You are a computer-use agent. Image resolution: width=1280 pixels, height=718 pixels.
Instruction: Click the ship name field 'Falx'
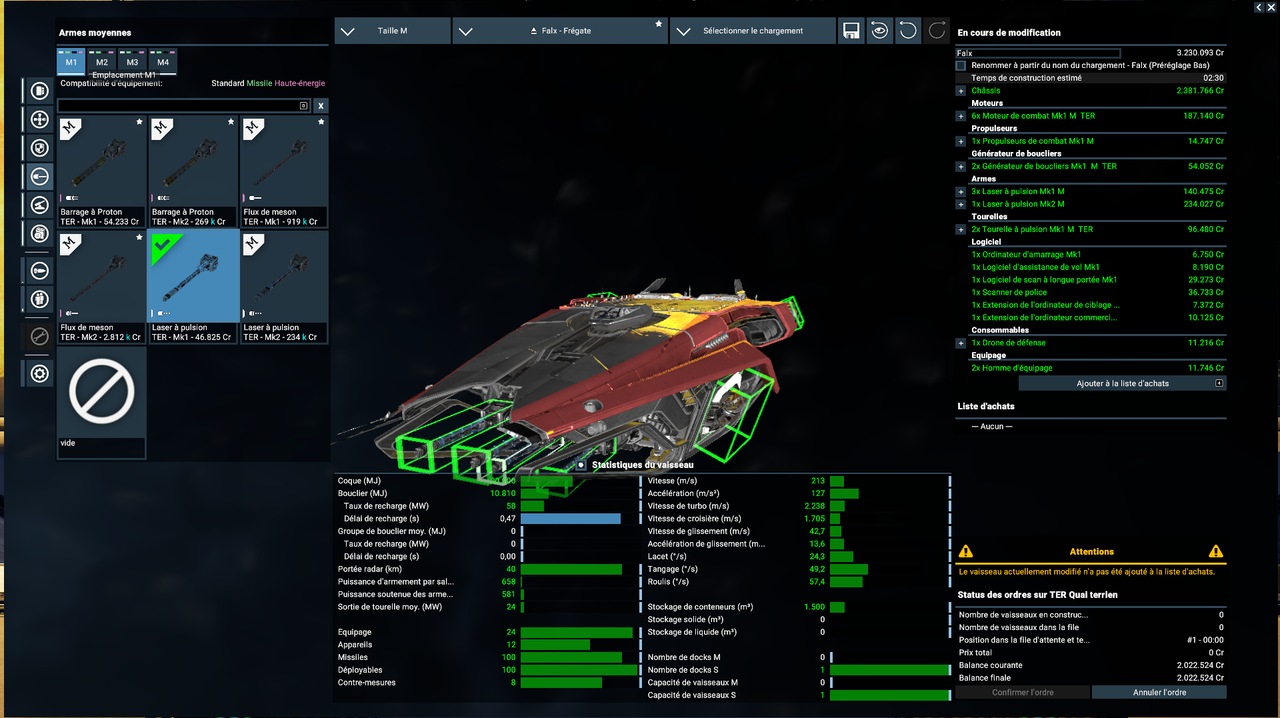pyautogui.click(x=1038, y=53)
